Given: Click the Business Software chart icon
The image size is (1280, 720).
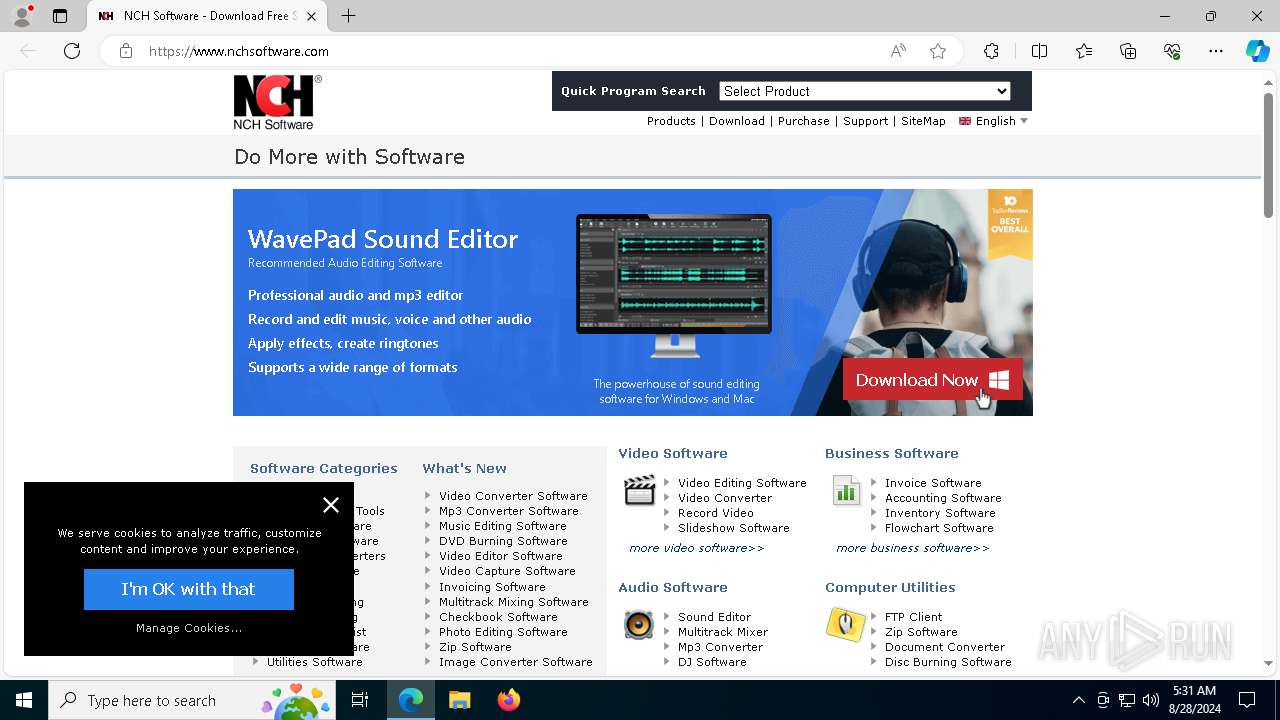Looking at the screenshot, I should pos(847,490).
